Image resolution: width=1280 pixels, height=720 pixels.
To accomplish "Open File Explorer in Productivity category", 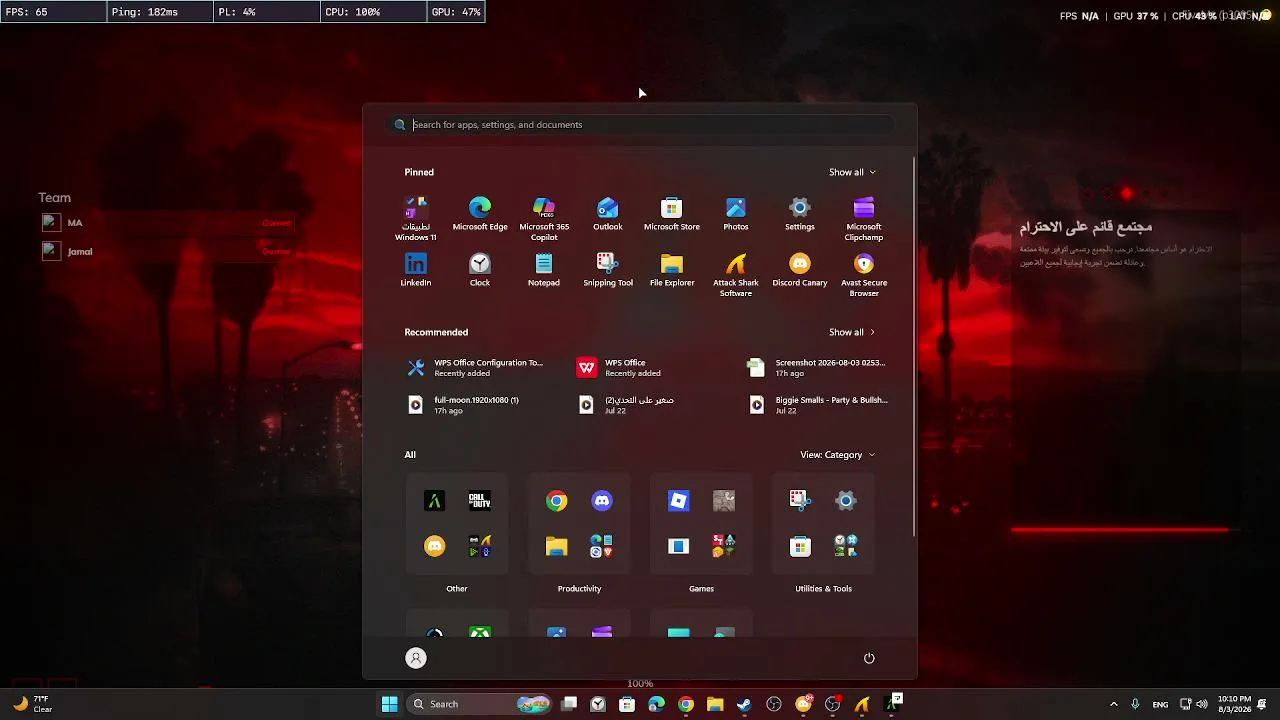I will [x=557, y=546].
